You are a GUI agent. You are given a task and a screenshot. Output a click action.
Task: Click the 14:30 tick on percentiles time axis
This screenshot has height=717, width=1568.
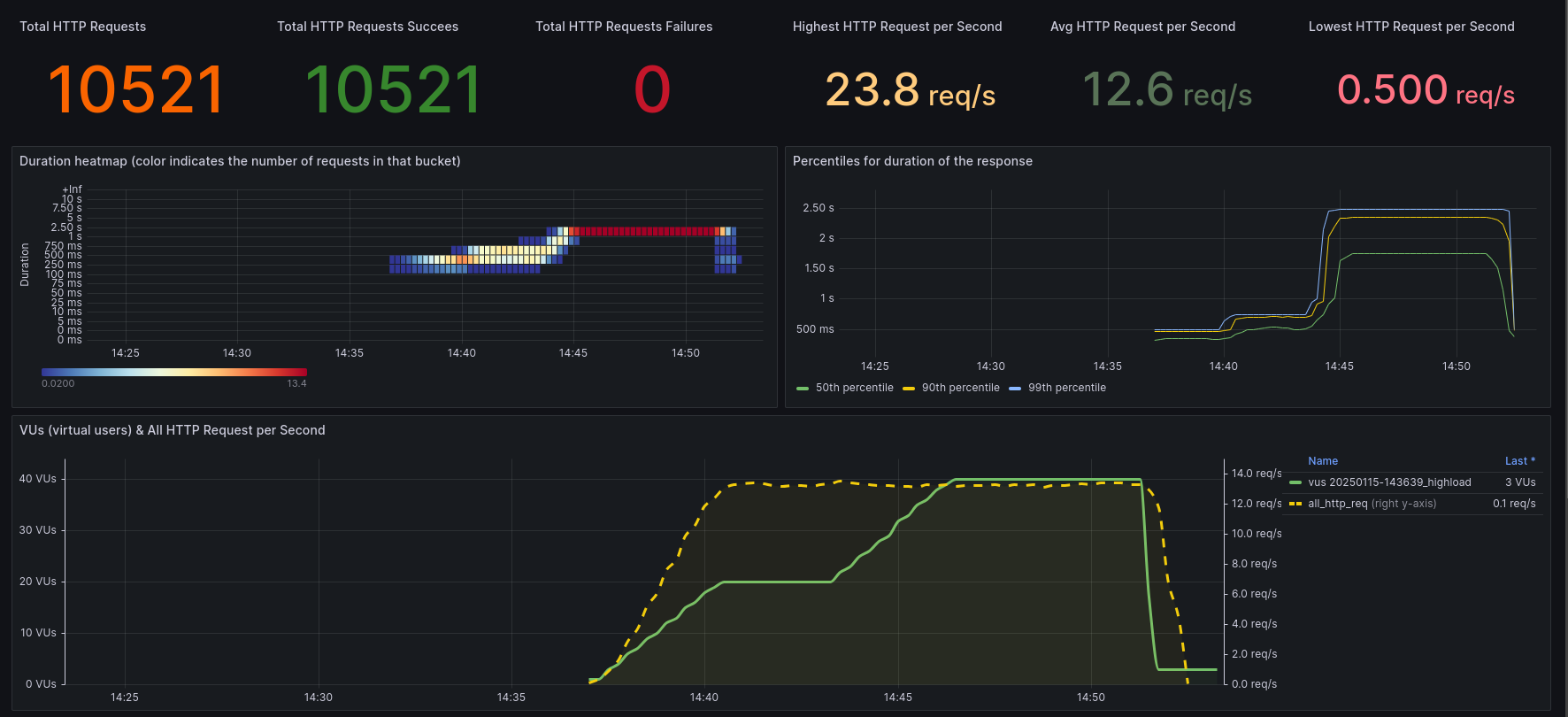[x=991, y=366]
